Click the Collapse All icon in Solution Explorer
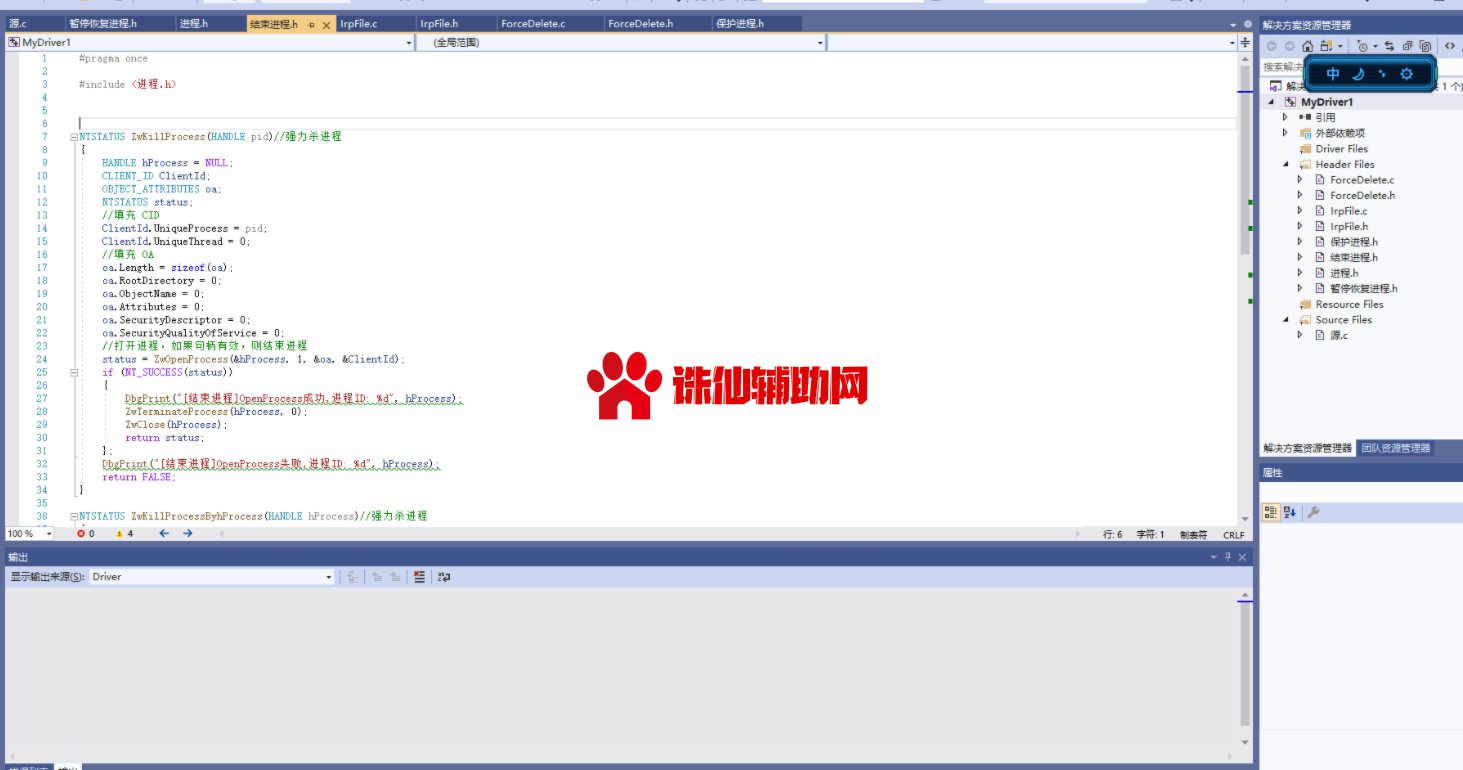This screenshot has height=770, width=1463. [x=1407, y=46]
